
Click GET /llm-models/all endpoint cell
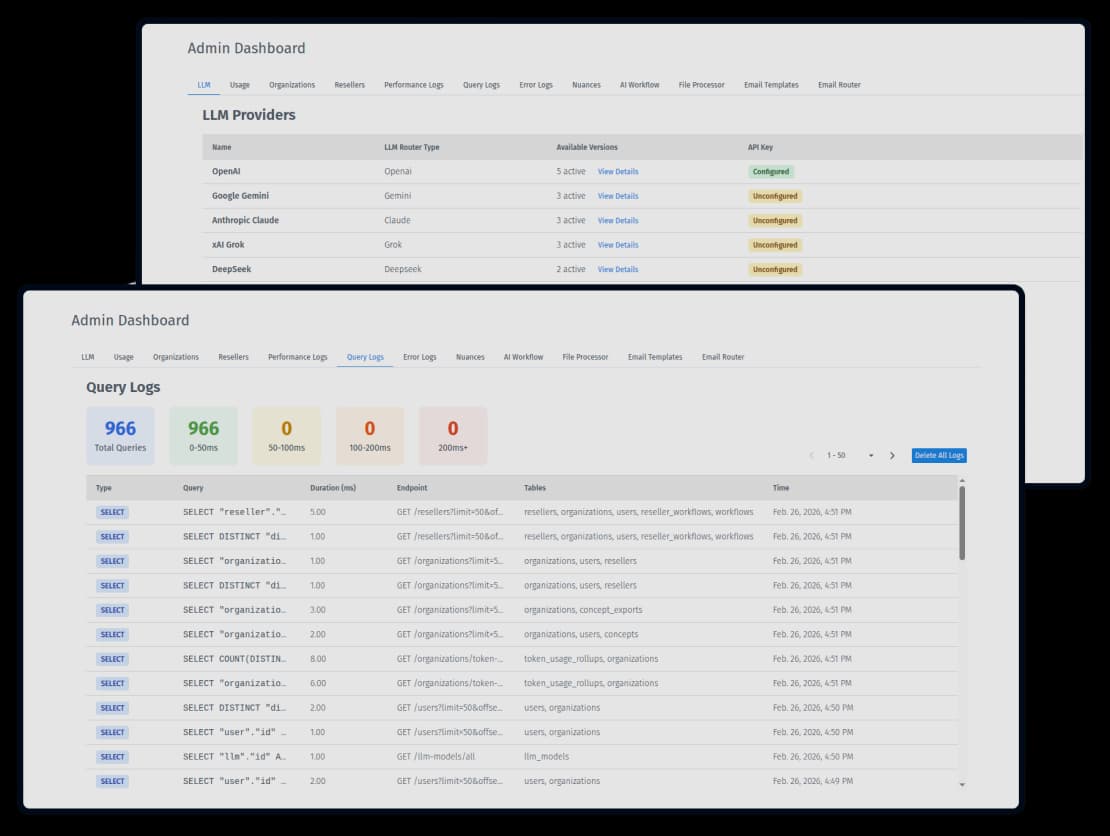[435, 757]
